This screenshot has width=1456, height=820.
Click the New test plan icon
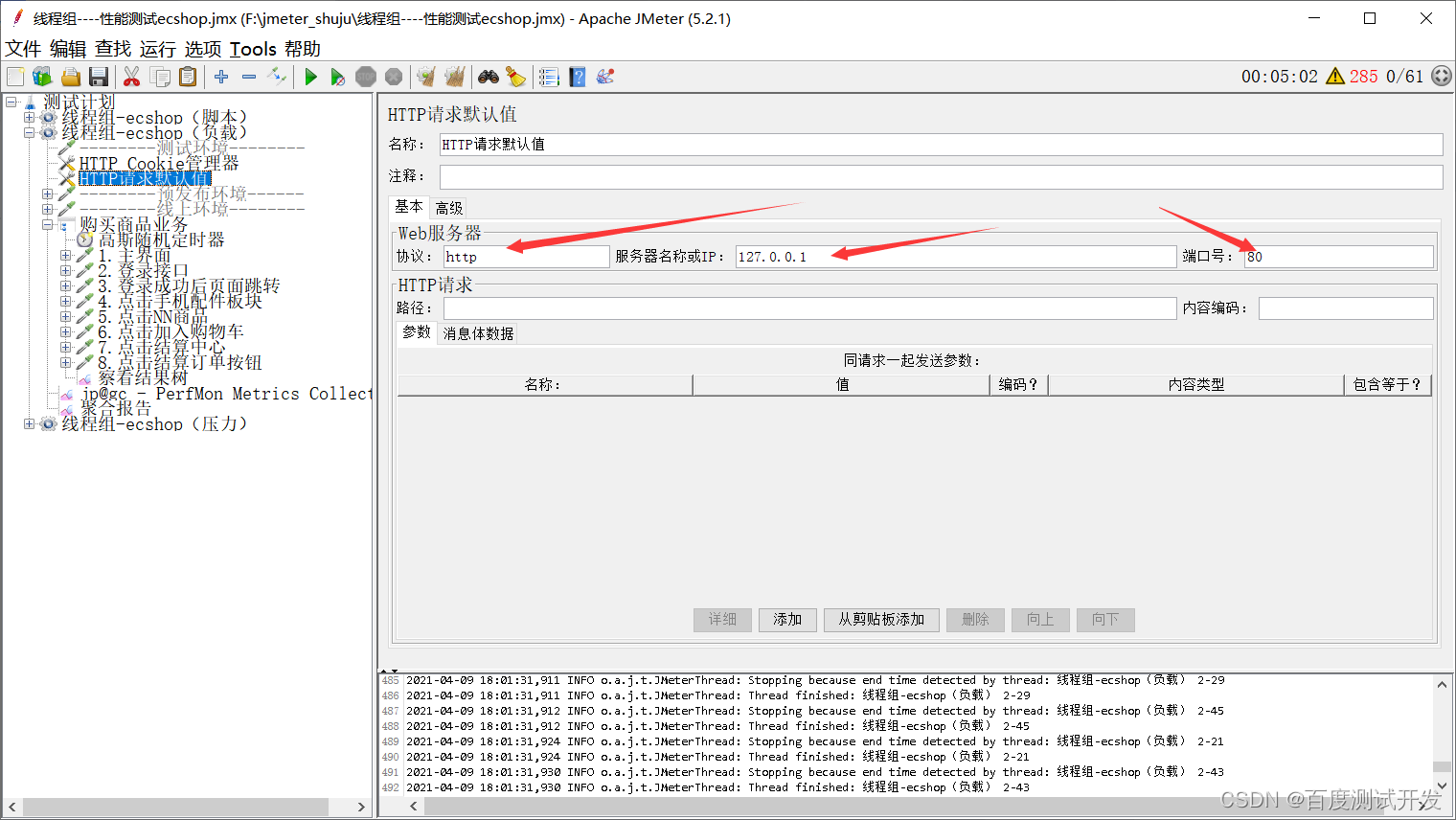point(16,77)
